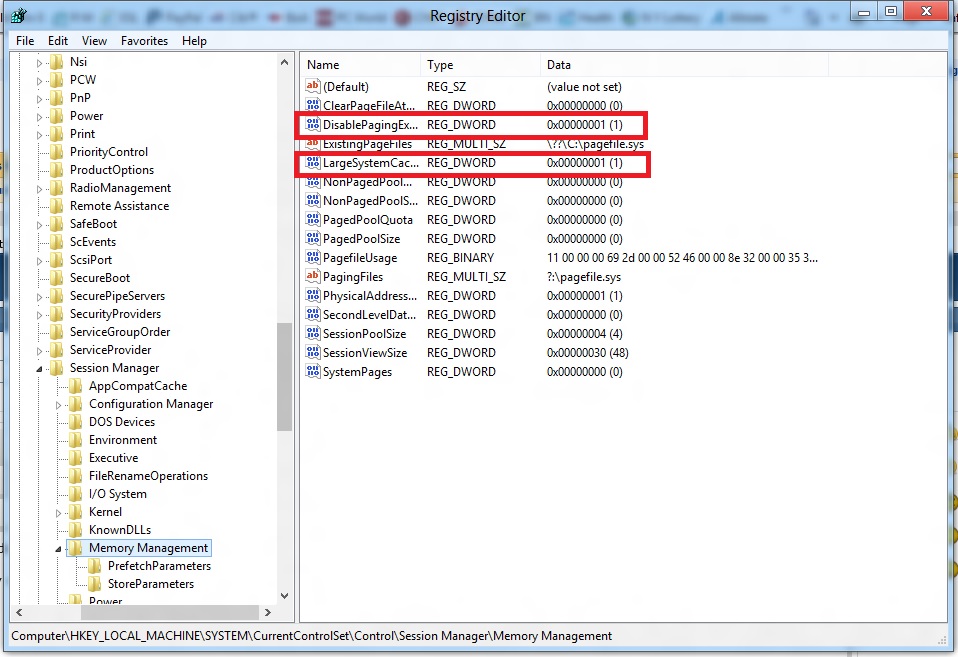Image resolution: width=958 pixels, height=657 pixels.
Task: Select the SessionViewSize value entry
Action: (x=364, y=353)
